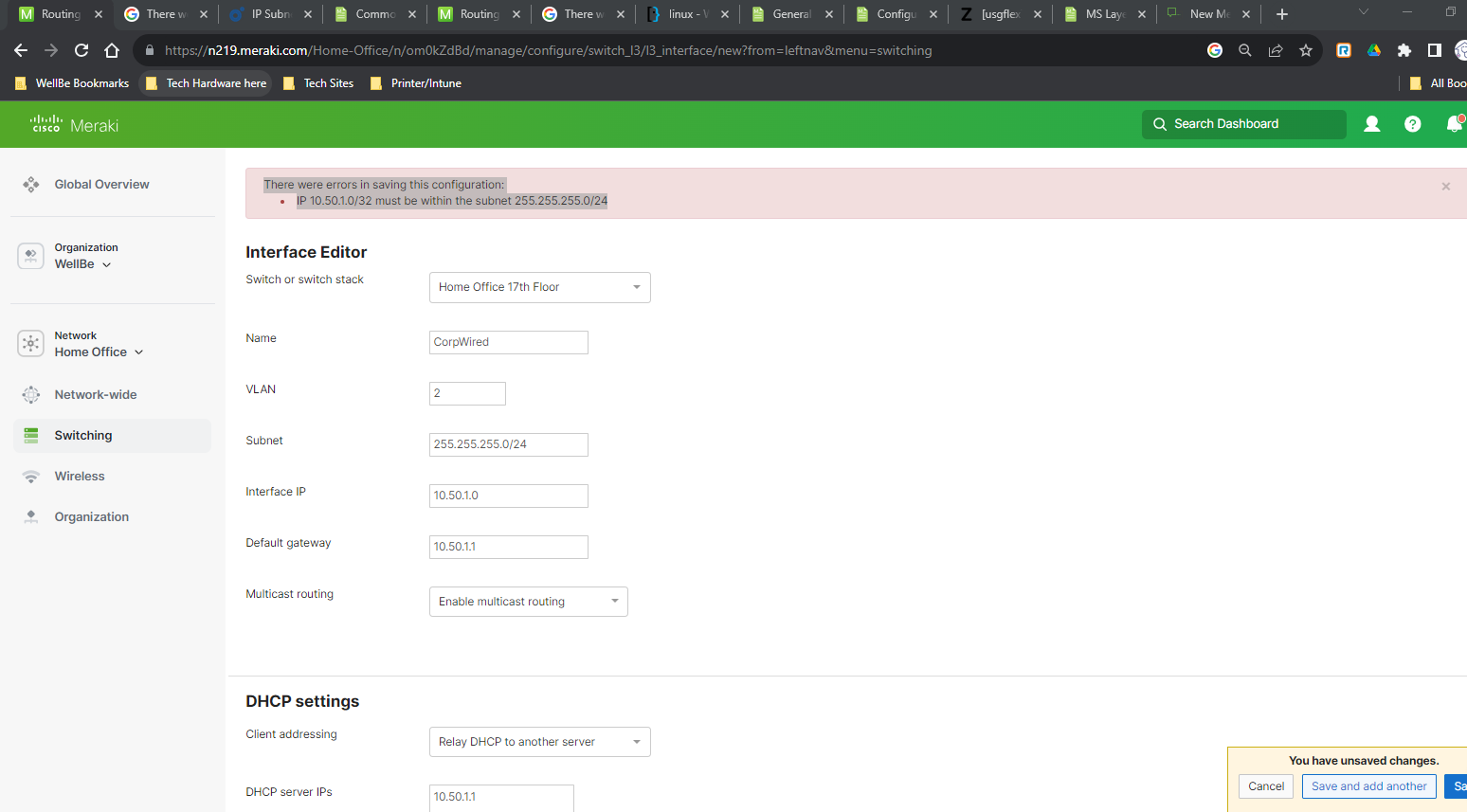Expand the Home Office network chevron

click(138, 352)
